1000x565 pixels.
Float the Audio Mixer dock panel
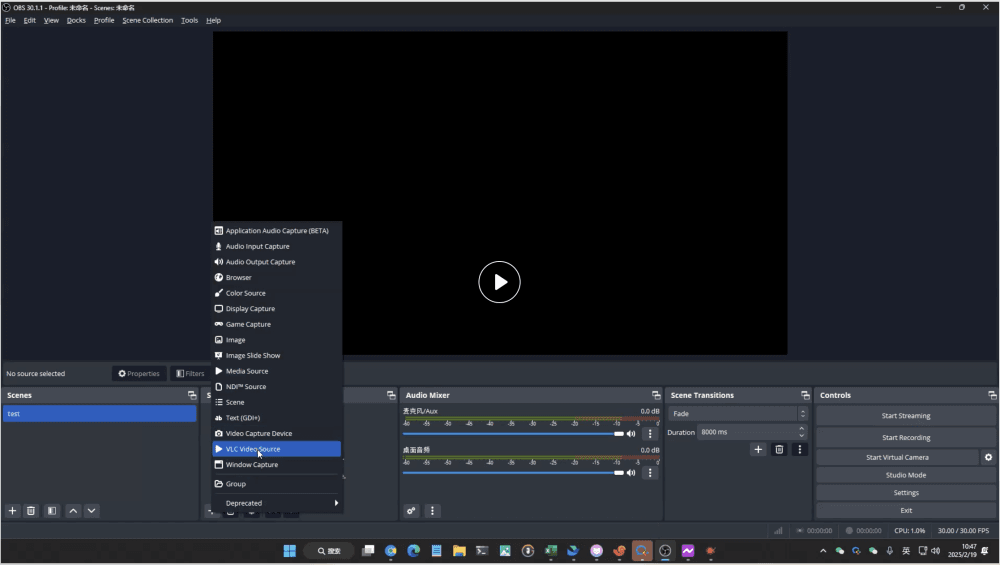[x=656, y=395]
